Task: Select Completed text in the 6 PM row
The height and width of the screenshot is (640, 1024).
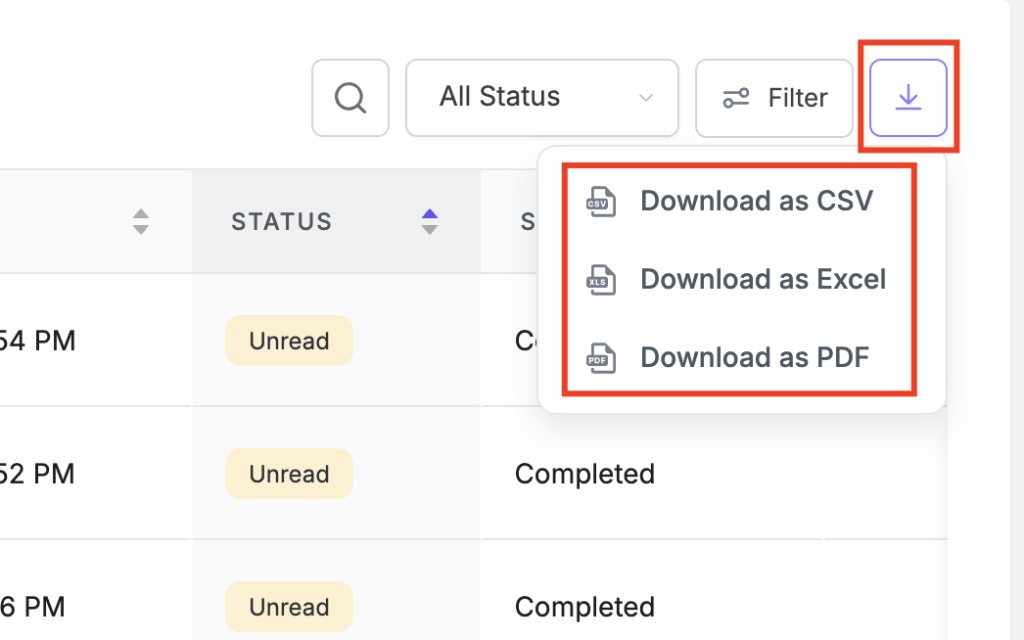Action: (x=584, y=607)
